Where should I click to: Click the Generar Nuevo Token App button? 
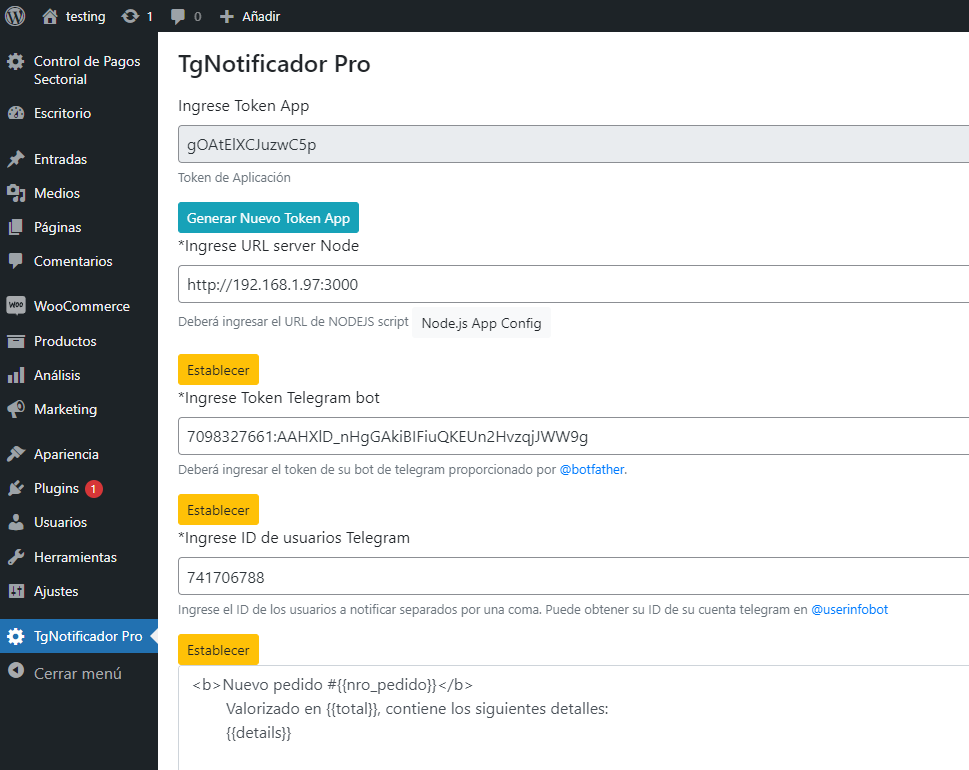[x=268, y=217]
